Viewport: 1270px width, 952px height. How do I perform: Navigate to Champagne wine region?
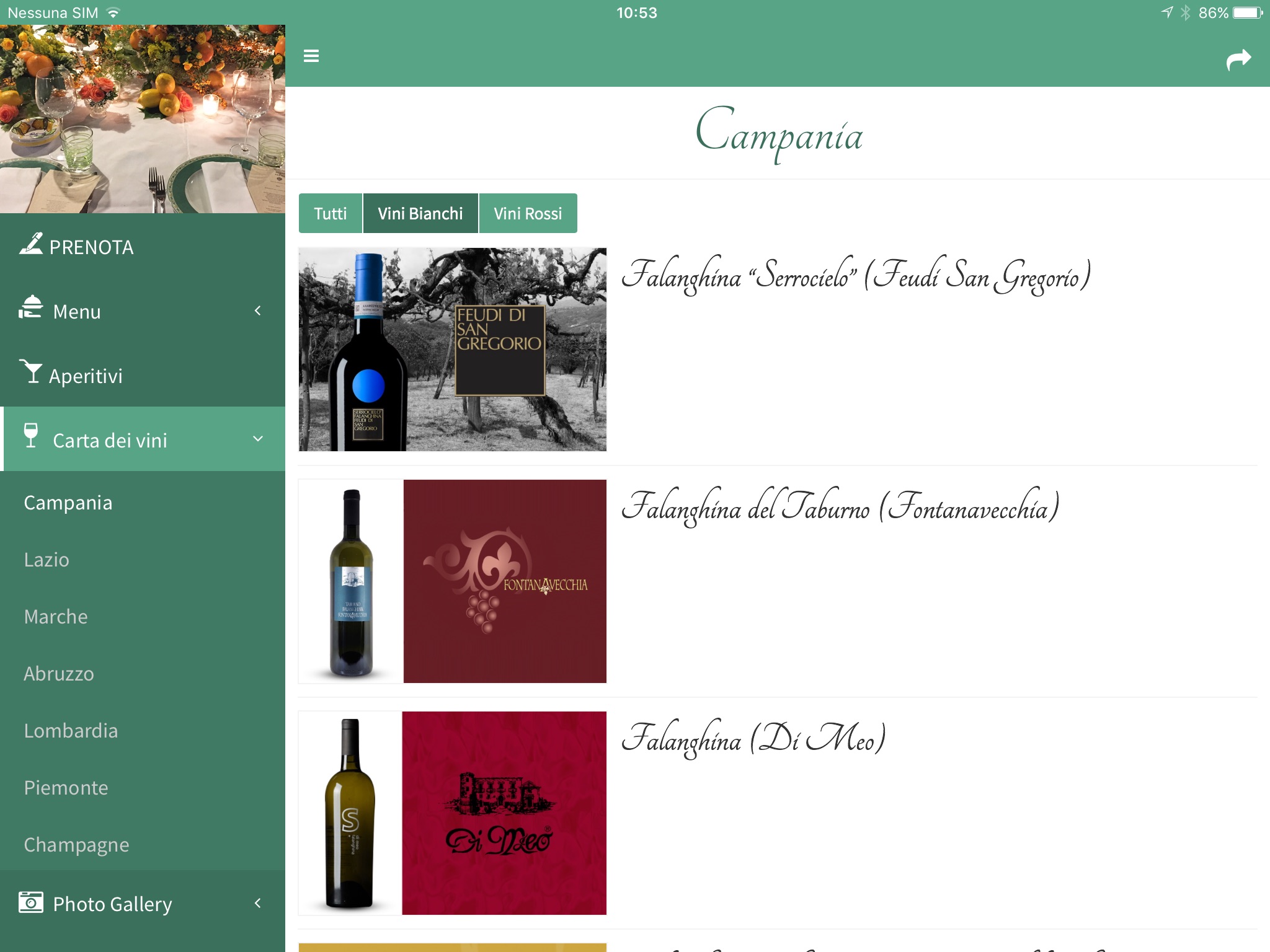click(76, 844)
